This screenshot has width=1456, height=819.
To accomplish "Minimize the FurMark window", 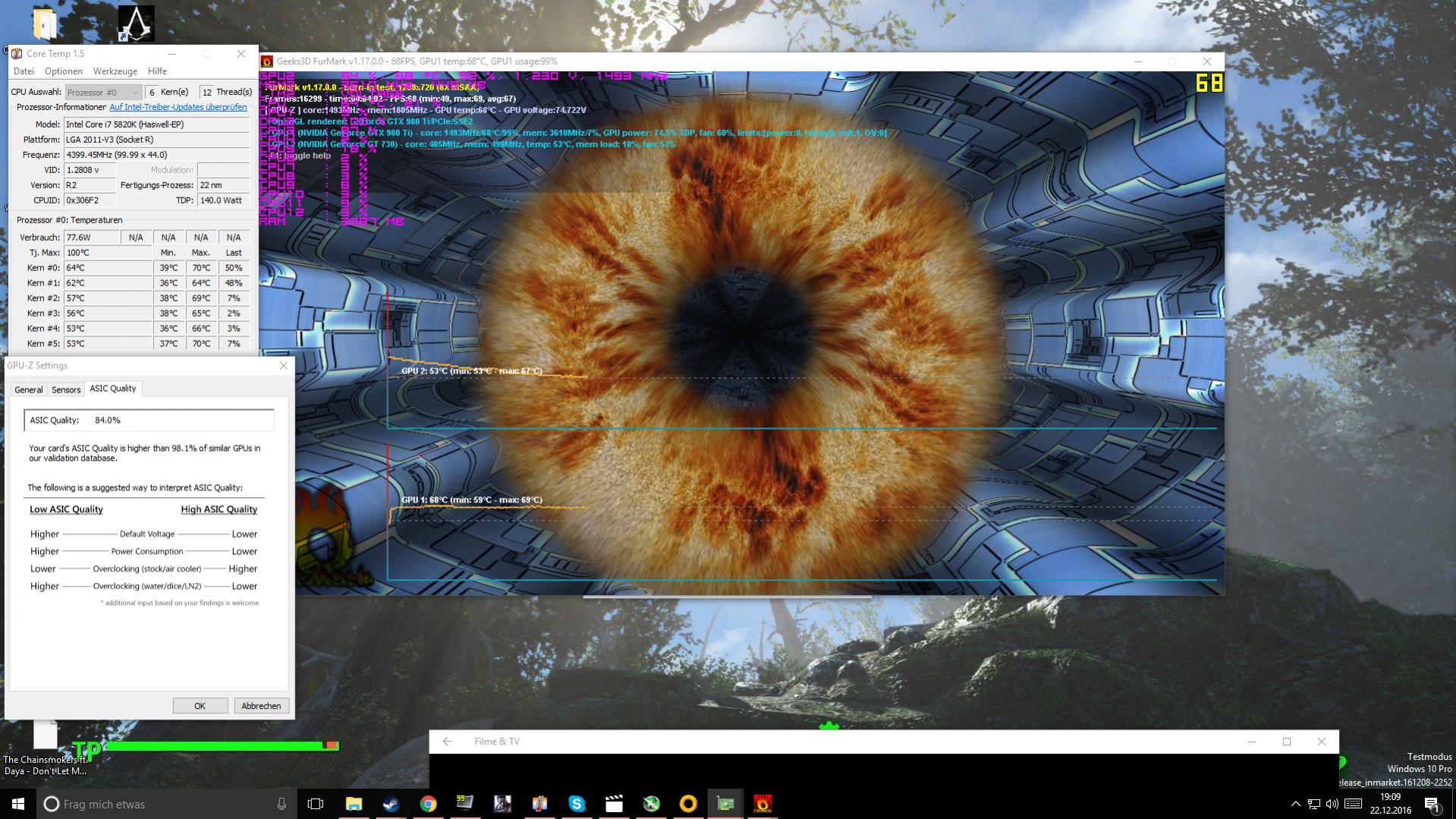I will point(1138,61).
